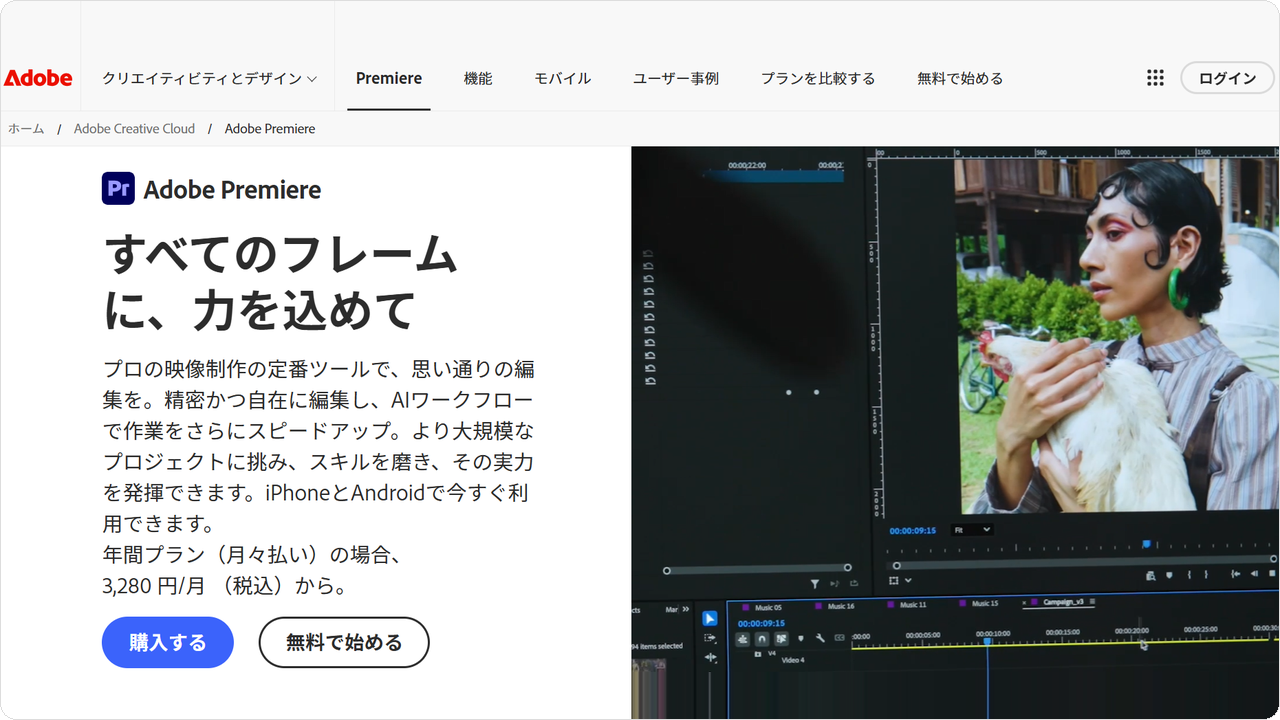Click the Step Back one frame icon
1280x720 pixels.
(1254, 574)
